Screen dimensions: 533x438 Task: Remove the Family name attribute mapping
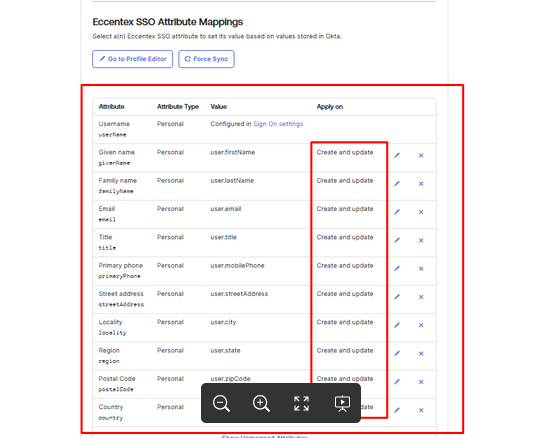[421, 183]
